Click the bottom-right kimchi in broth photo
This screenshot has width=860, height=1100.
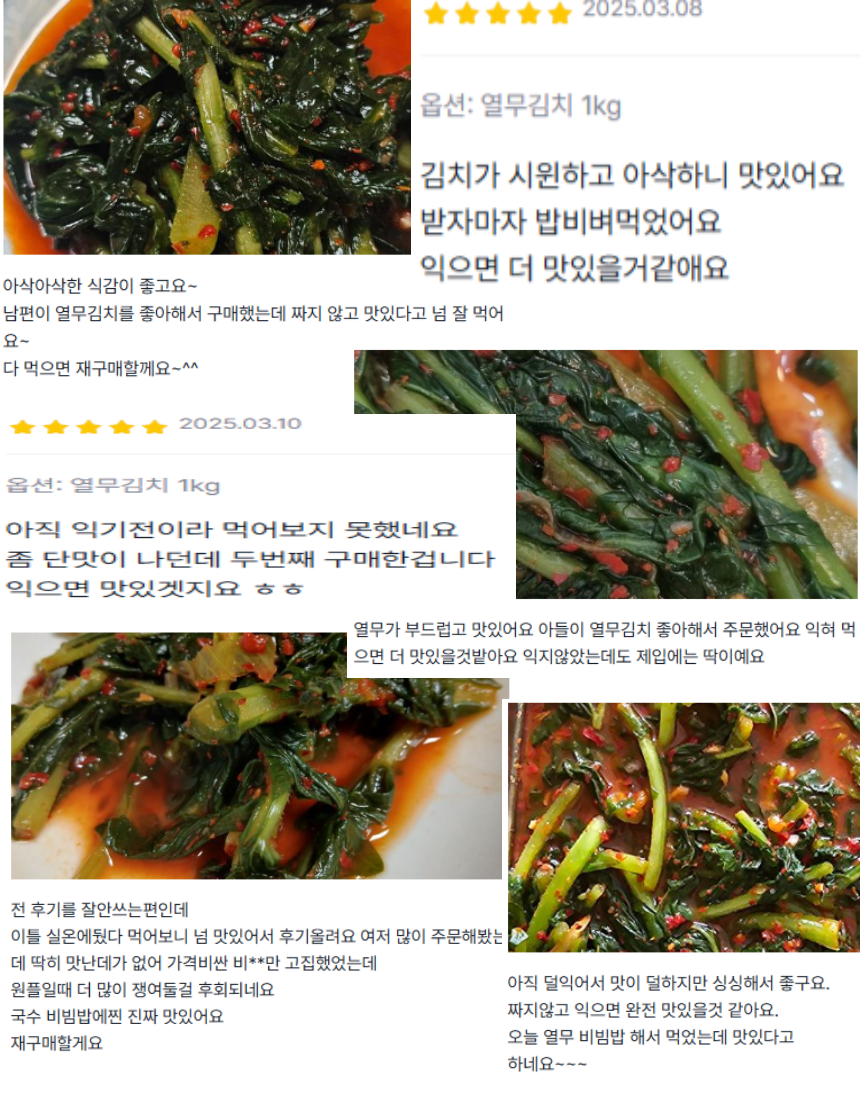coord(684,827)
